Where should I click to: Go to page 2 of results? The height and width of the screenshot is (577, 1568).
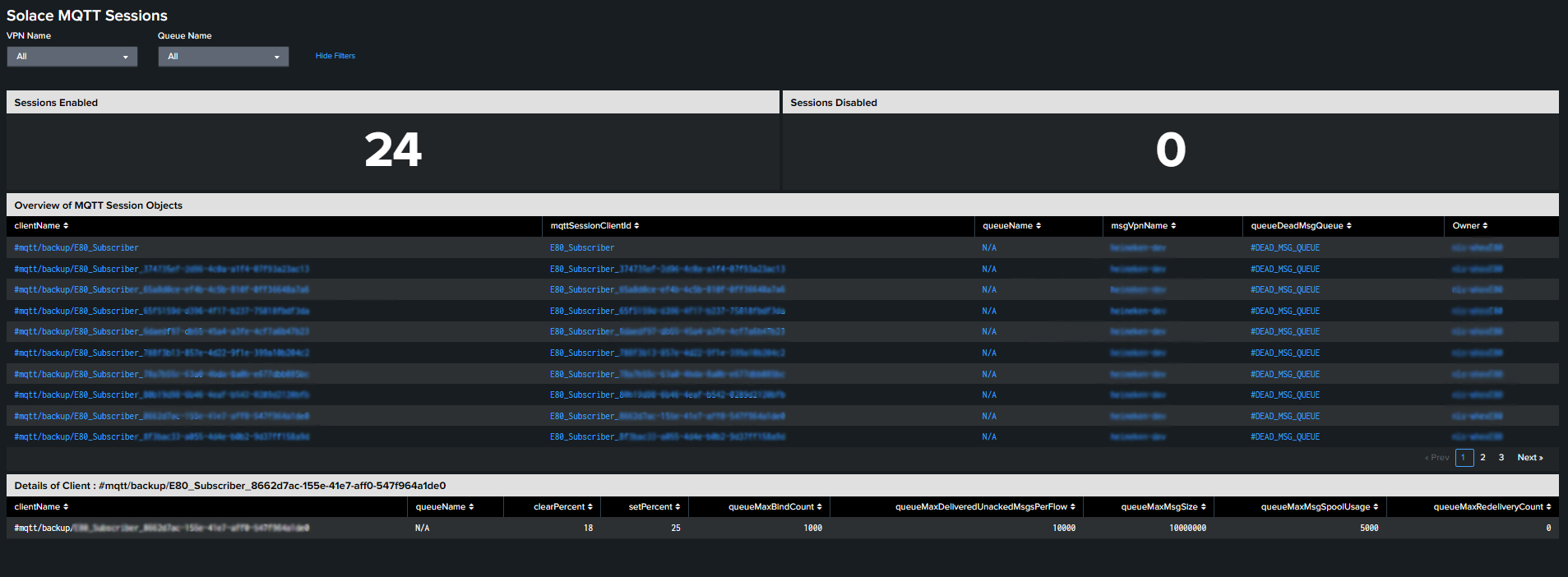click(1482, 458)
